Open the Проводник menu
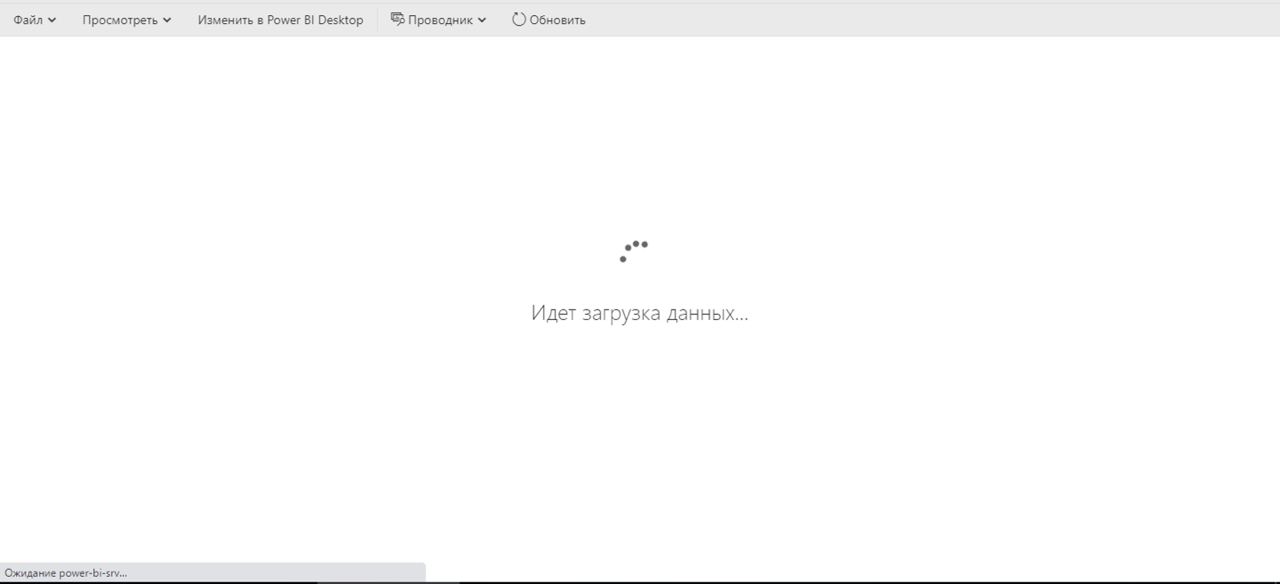The image size is (1280, 584). 438,20
